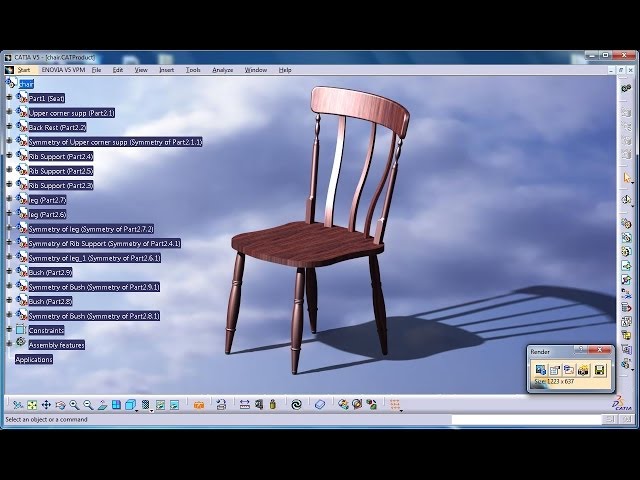The height and width of the screenshot is (480, 640).
Task: Click the 'Size: 1223 x 637' render text
Action: (554, 382)
